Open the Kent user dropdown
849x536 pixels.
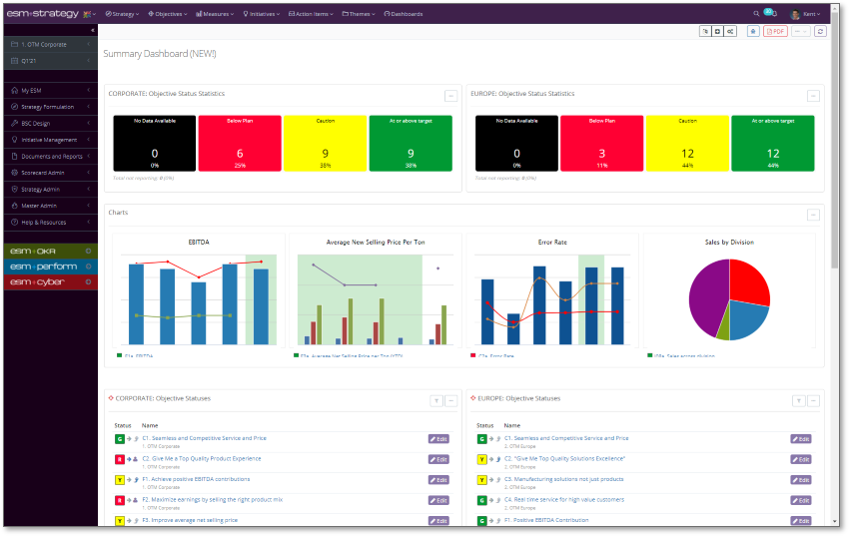coord(805,14)
